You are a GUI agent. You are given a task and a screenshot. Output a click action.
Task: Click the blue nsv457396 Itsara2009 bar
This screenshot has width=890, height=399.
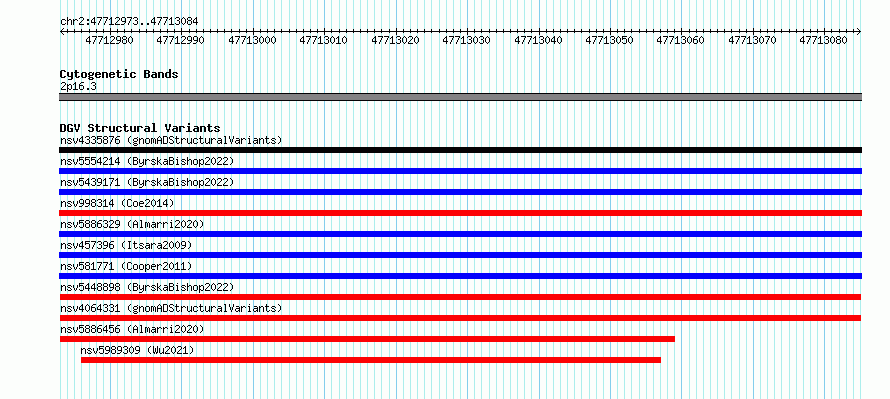pos(460,255)
